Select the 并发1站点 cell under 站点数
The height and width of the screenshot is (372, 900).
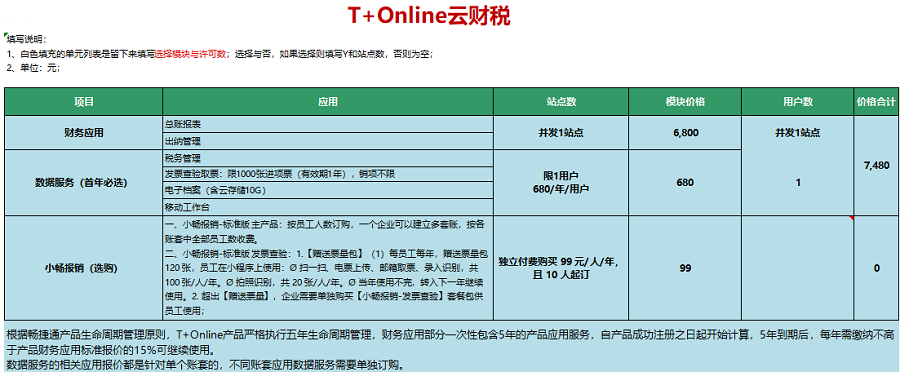click(561, 133)
